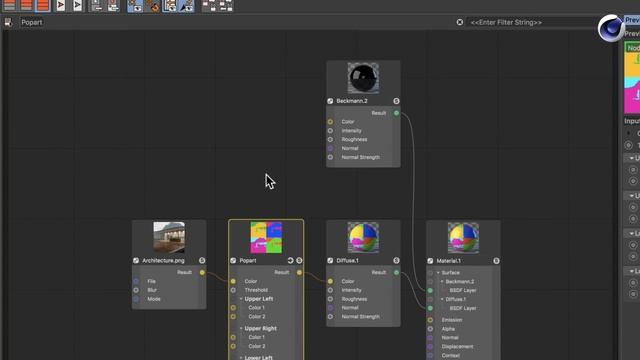640x360 pixels.
Task: Collapse the Upper Right group in Popart
Action: pyautogui.click(x=241, y=328)
